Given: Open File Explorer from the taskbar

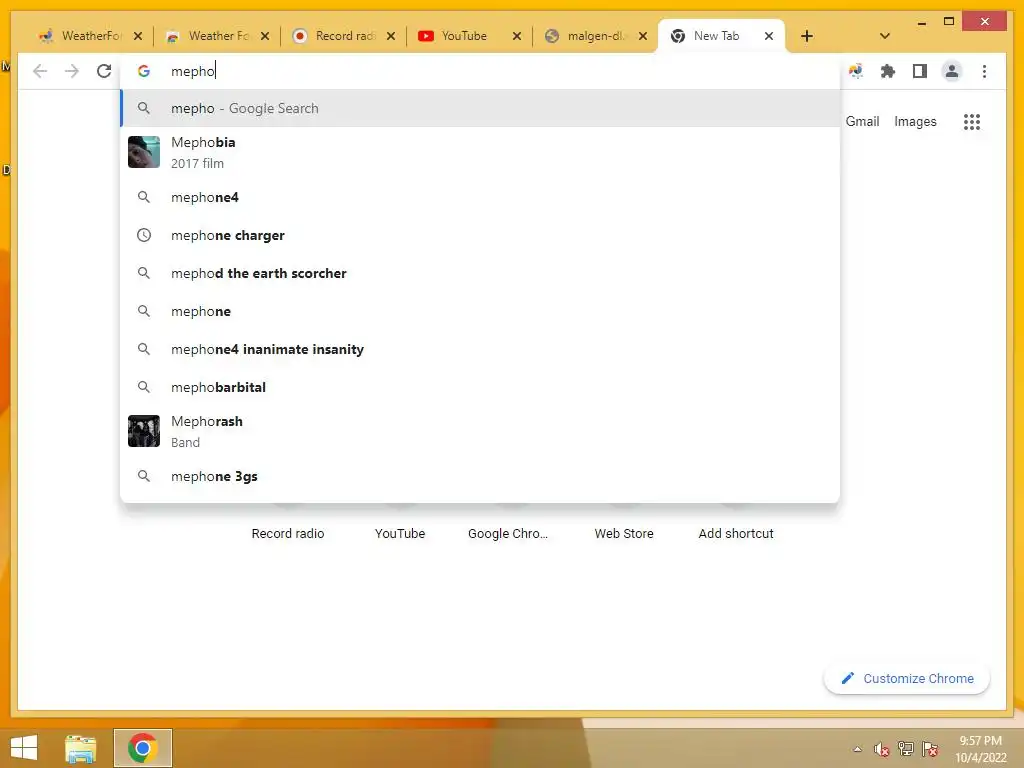Looking at the screenshot, I should tap(81, 748).
